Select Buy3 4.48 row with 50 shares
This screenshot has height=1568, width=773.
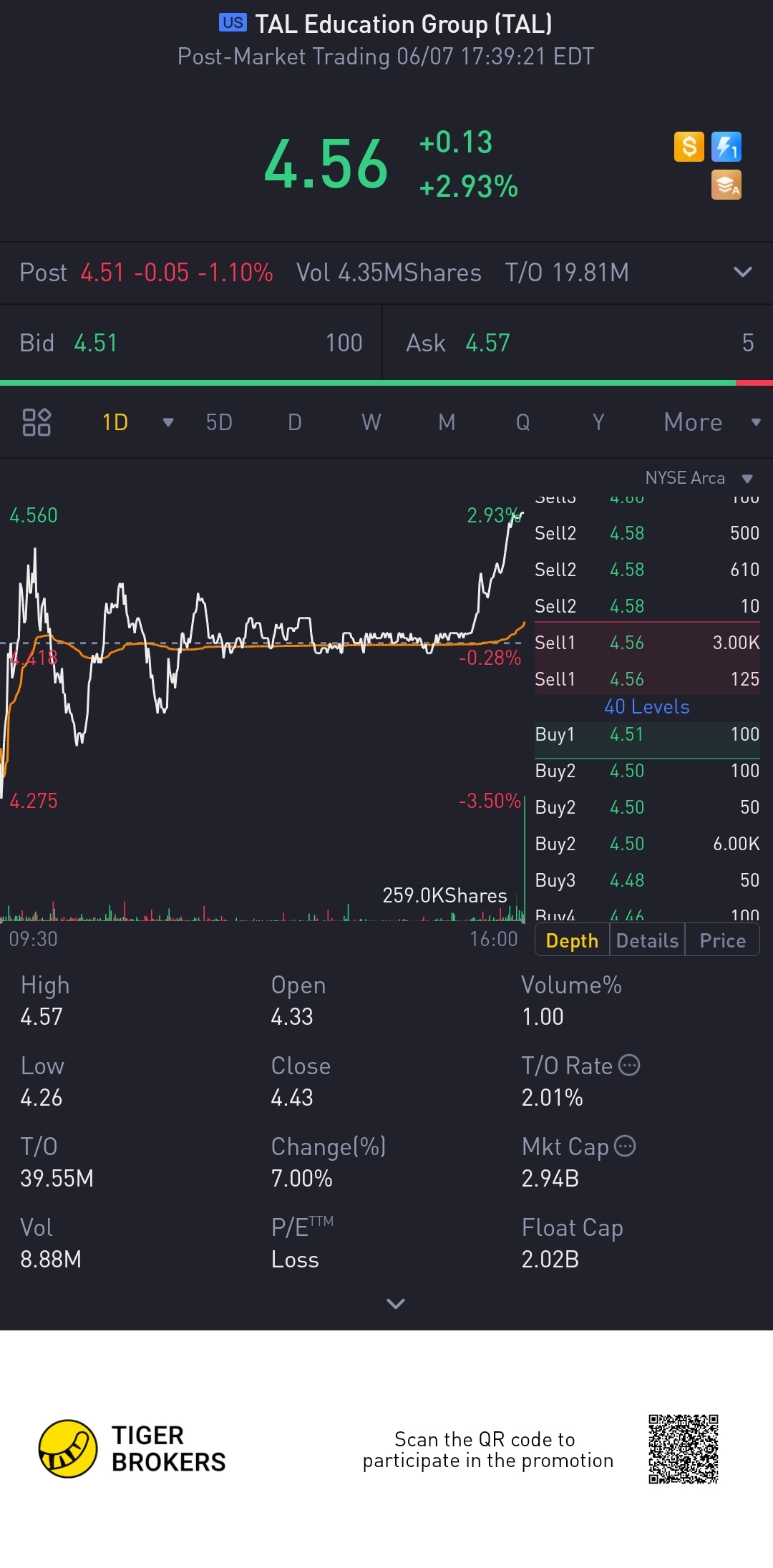647,880
